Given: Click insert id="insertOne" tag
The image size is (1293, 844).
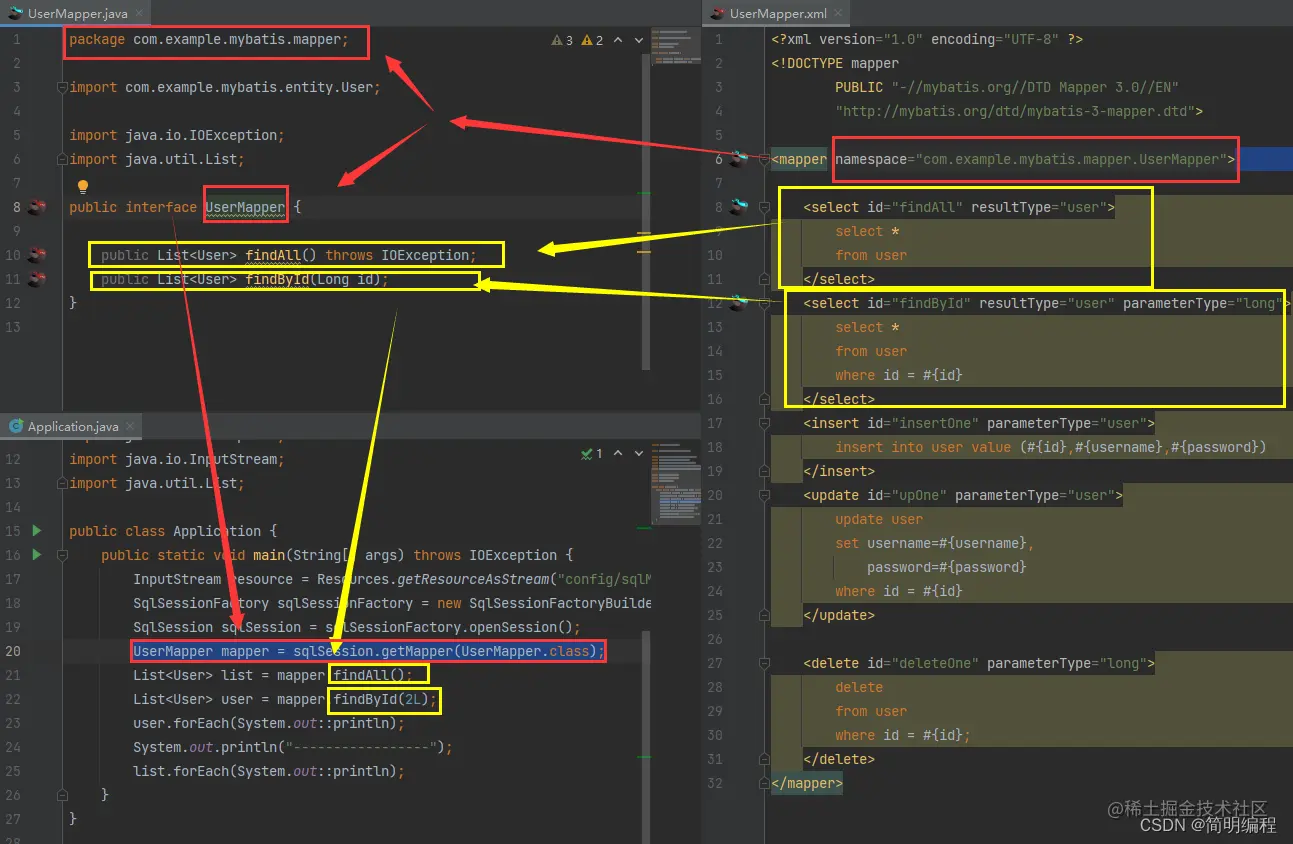Looking at the screenshot, I should 979,423.
